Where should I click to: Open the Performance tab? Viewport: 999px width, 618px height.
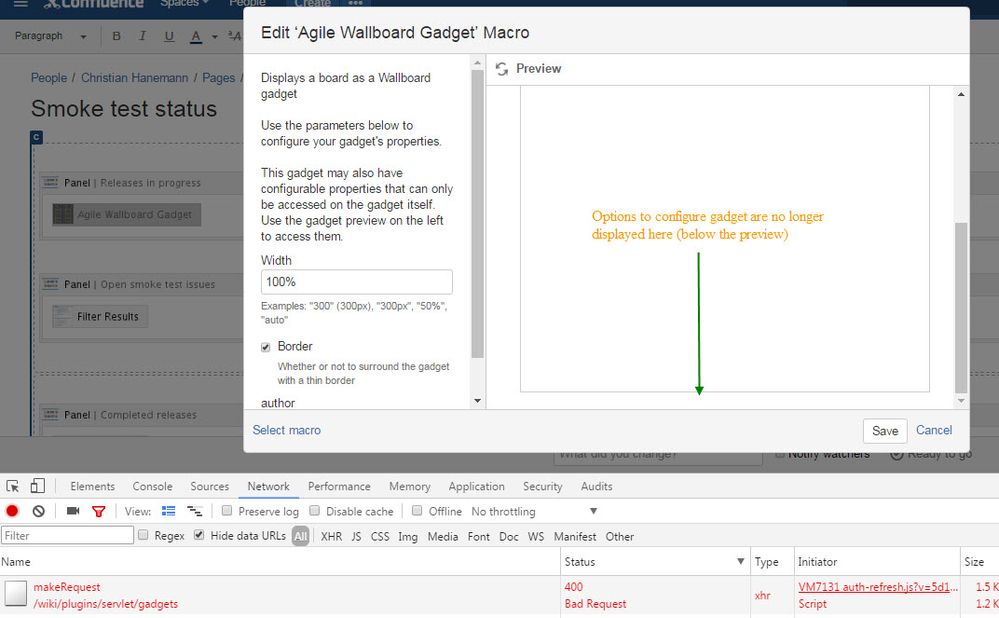coord(339,486)
